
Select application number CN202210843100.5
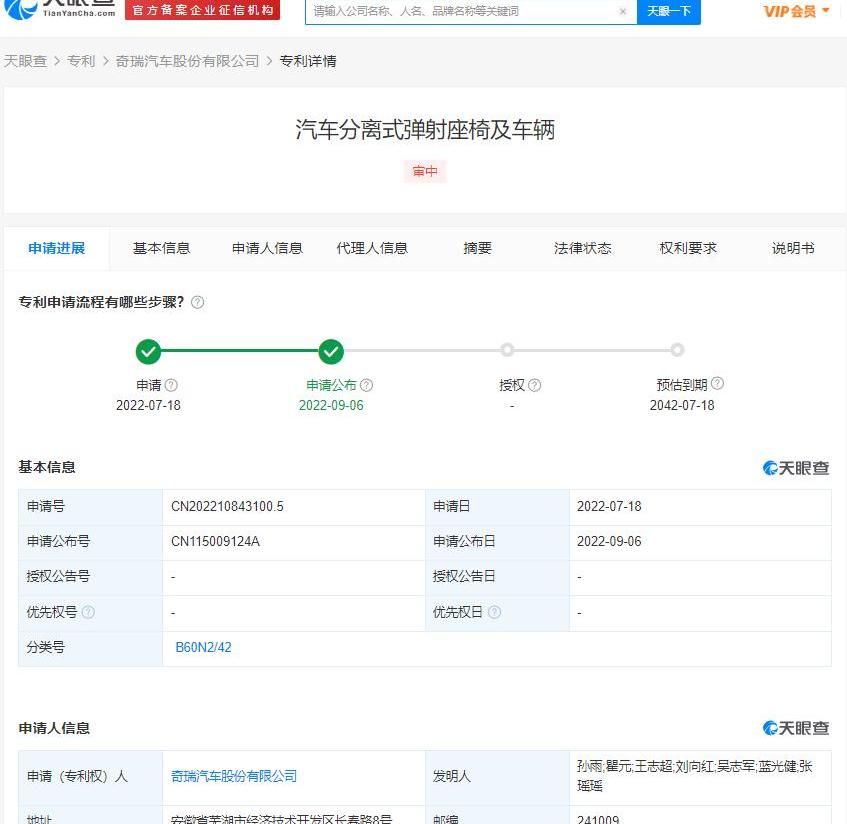[x=227, y=506]
